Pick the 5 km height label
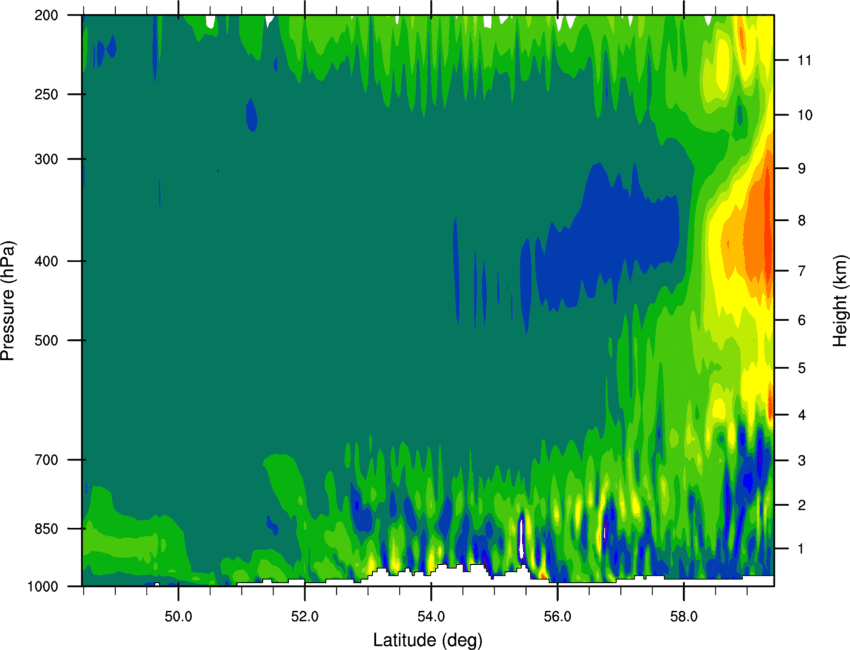This screenshot has height=650, width=850. point(801,368)
